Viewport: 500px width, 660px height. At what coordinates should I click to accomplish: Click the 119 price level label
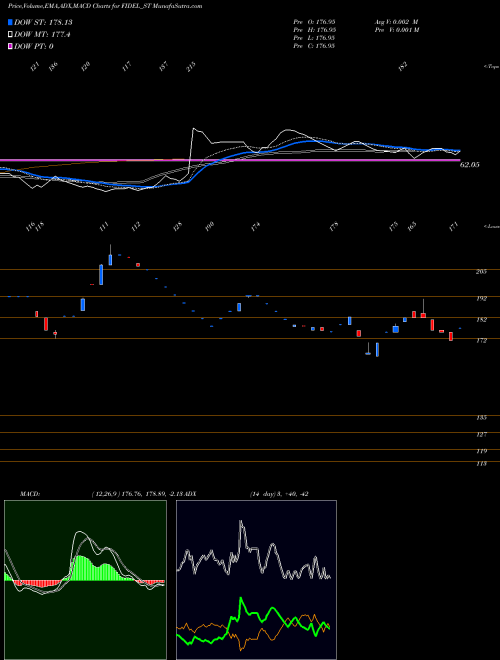click(x=481, y=451)
